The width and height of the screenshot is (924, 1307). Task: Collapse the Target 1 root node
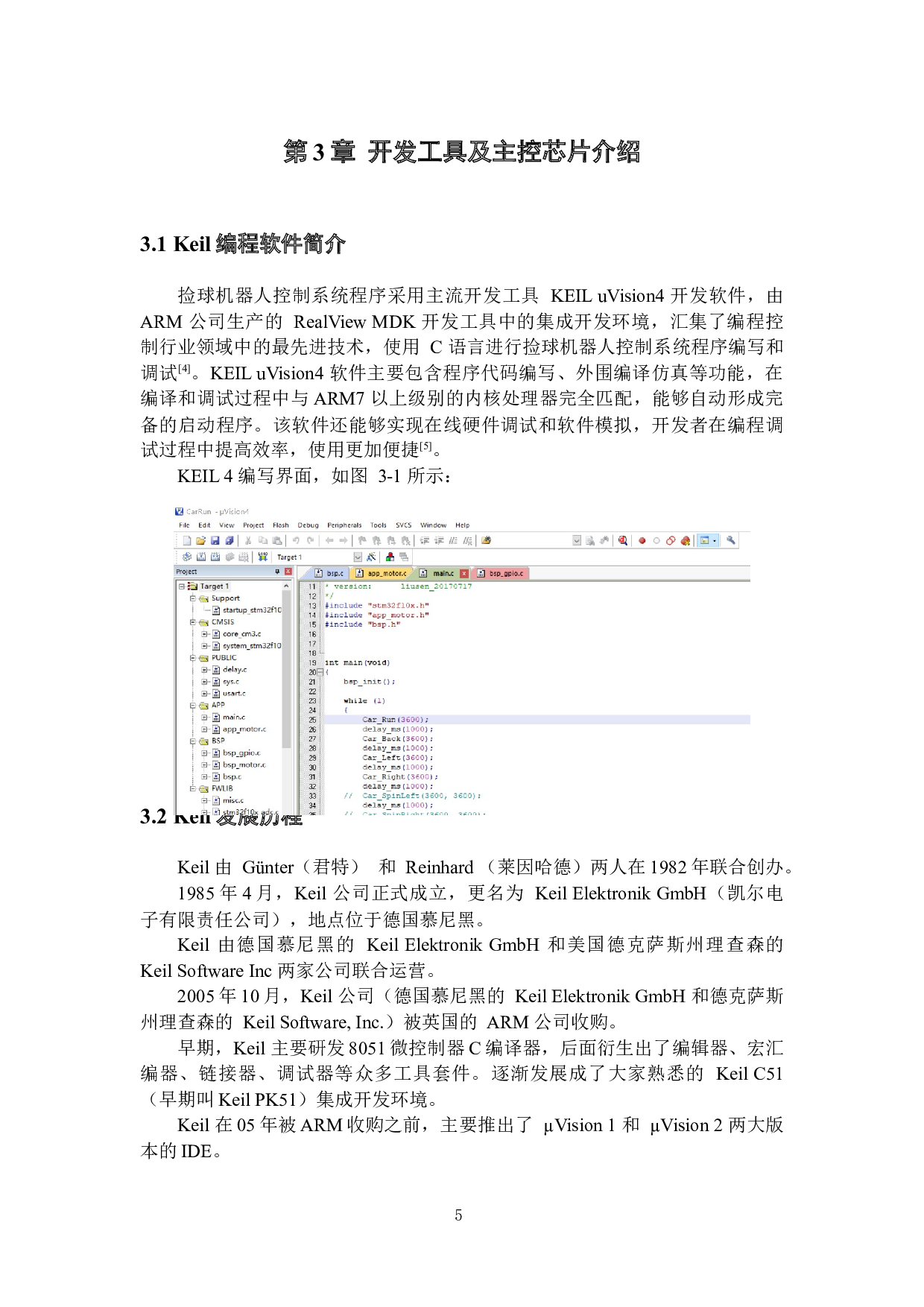(x=182, y=586)
